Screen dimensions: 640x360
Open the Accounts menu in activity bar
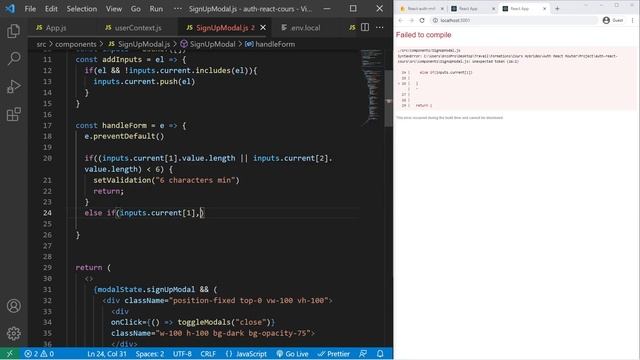(x=13, y=306)
